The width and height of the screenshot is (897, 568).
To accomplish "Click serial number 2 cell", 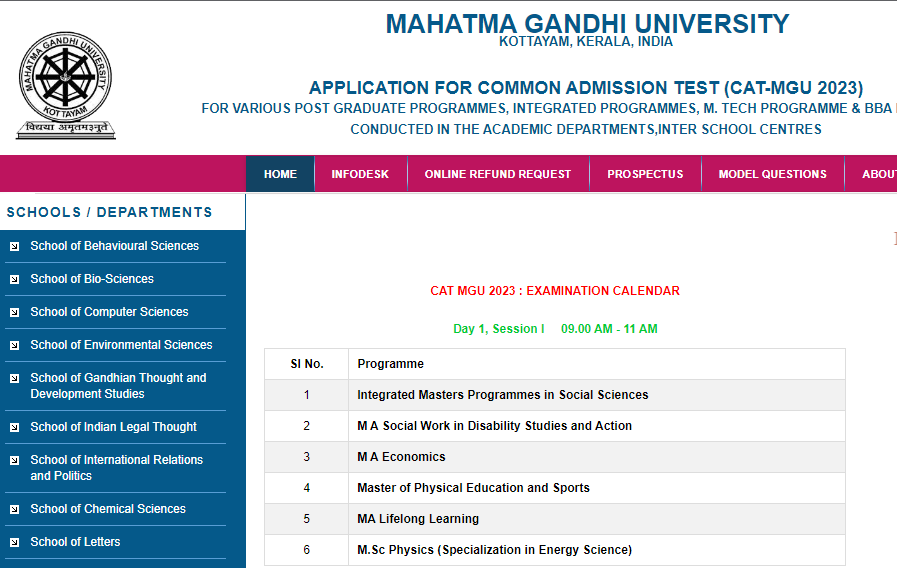I will coord(307,426).
